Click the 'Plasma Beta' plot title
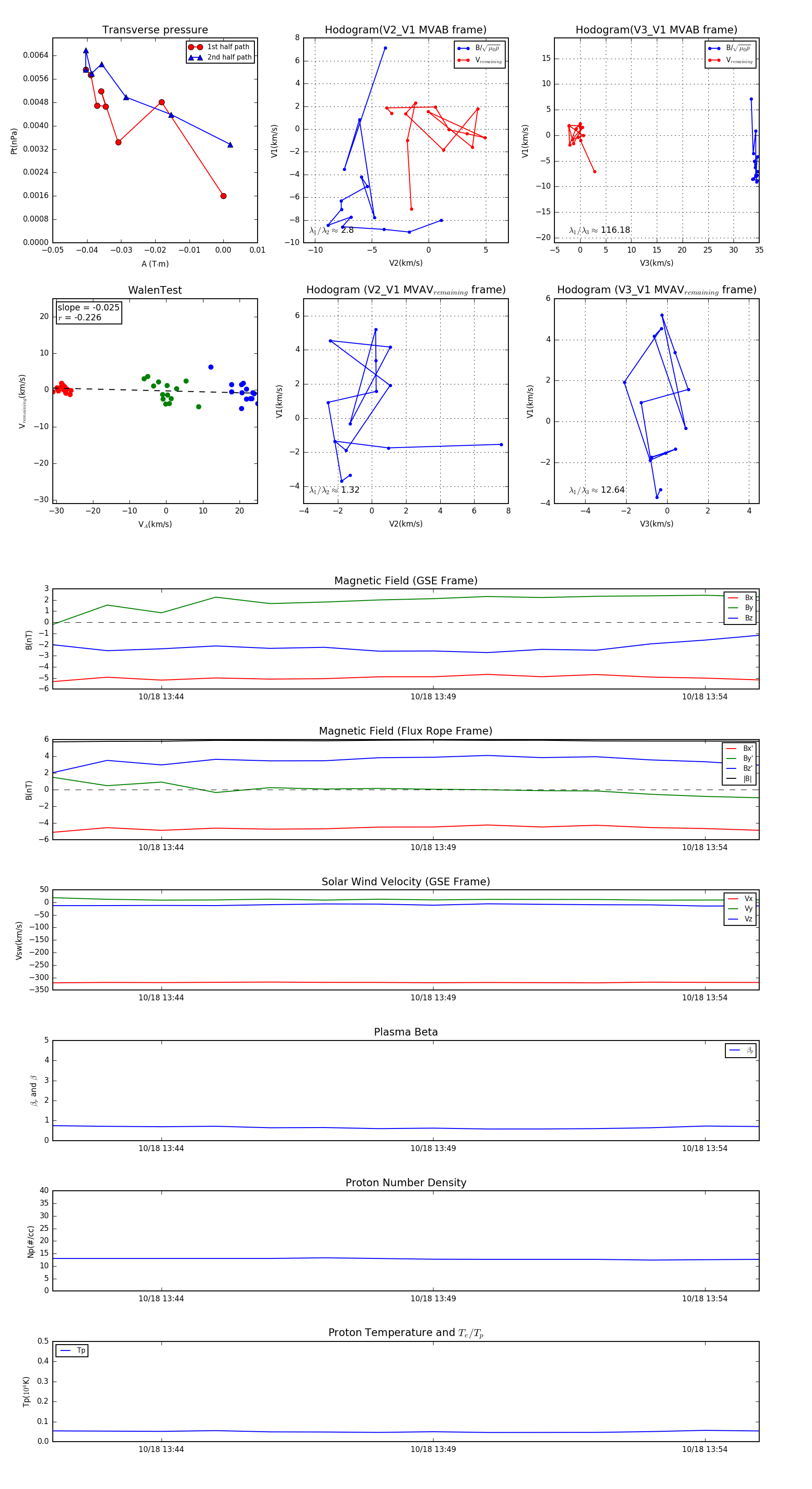812x1489 pixels. pyautogui.click(x=406, y=1032)
